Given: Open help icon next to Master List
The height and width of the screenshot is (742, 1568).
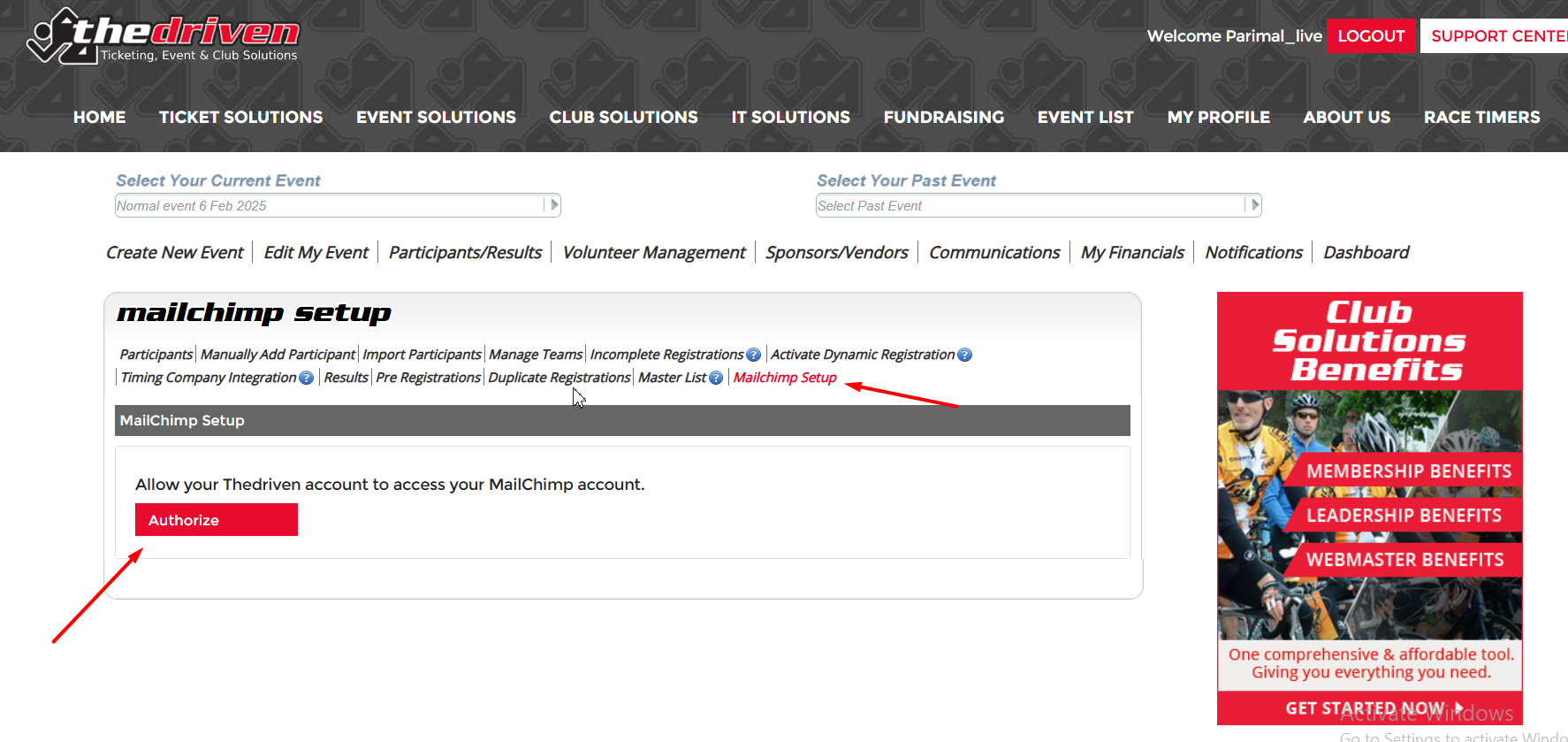Looking at the screenshot, I should click(716, 378).
